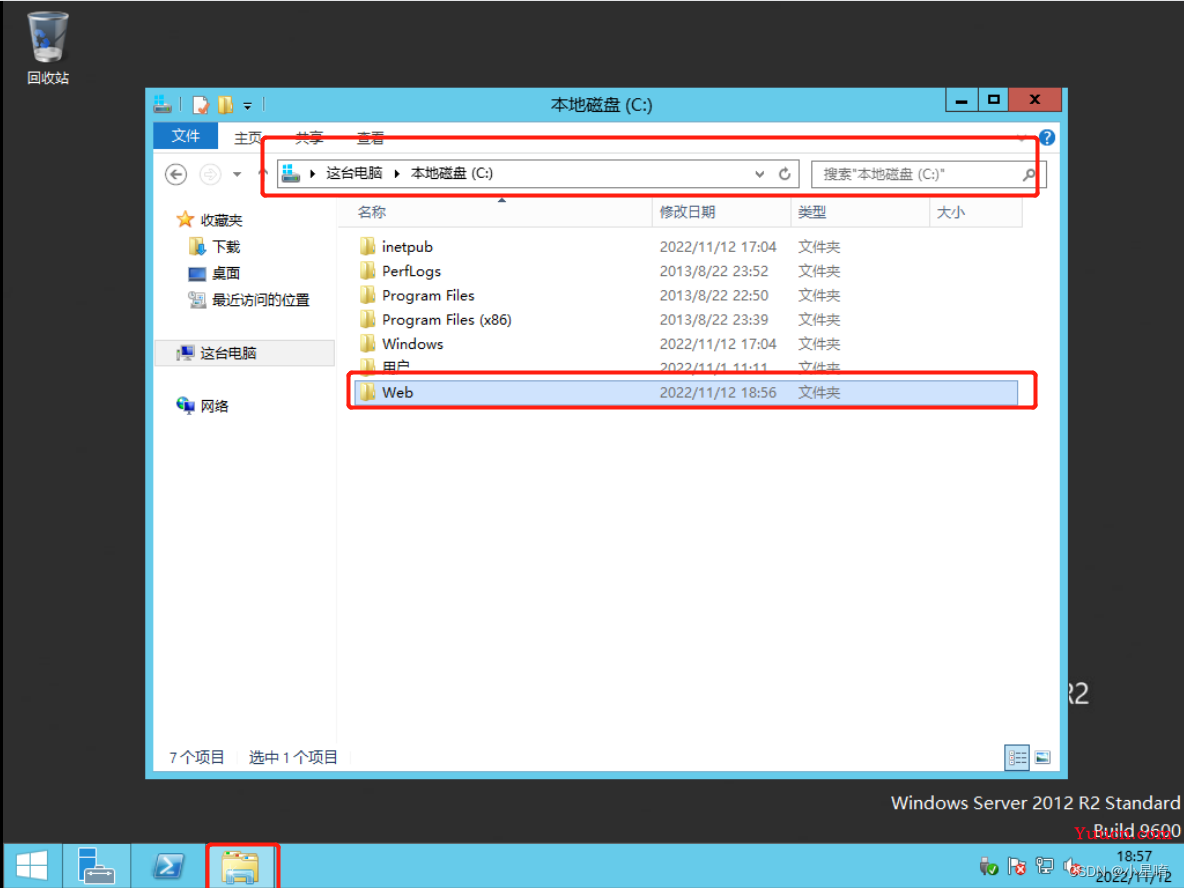The height and width of the screenshot is (888, 1184).
Task: Select the PerfLogs folder icon
Action: (368, 270)
